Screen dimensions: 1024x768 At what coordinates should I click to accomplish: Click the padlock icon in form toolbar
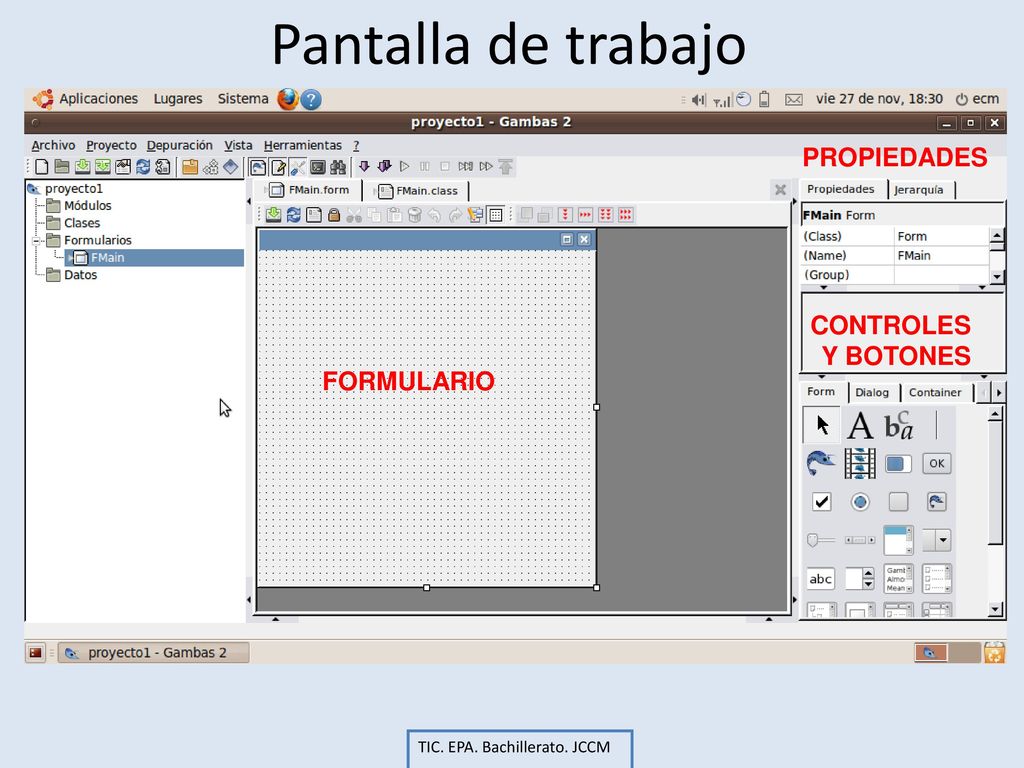[334, 215]
